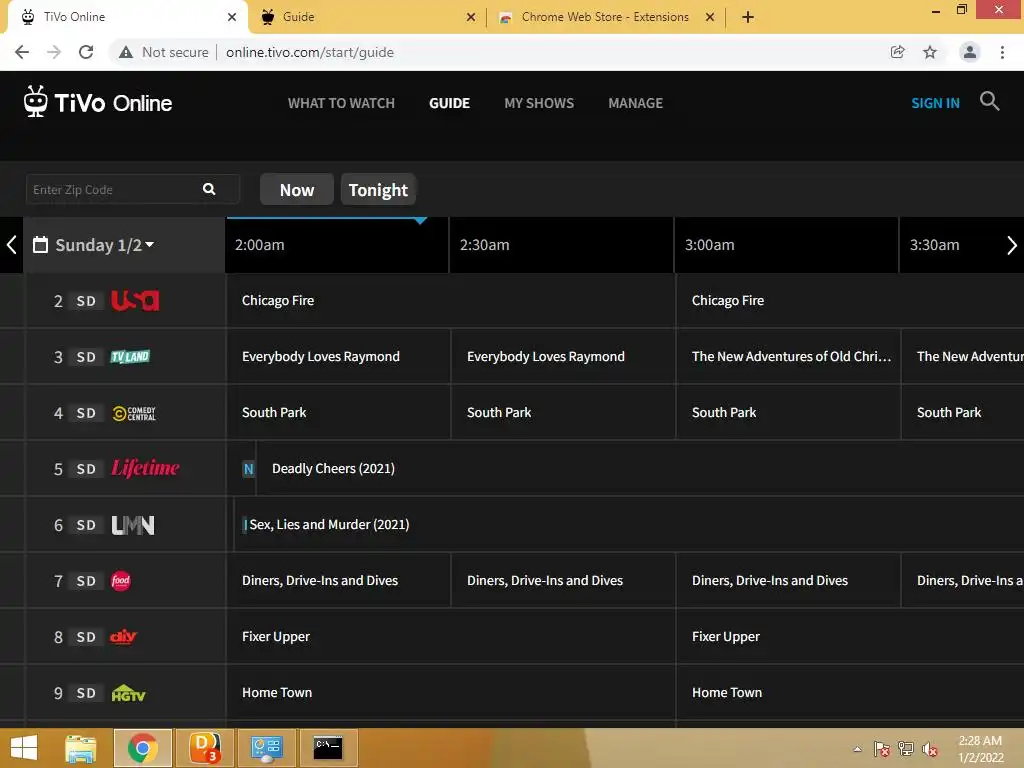Open Everybody Loves Raymond at 2:30am
The image size is (1024, 768).
(x=563, y=357)
